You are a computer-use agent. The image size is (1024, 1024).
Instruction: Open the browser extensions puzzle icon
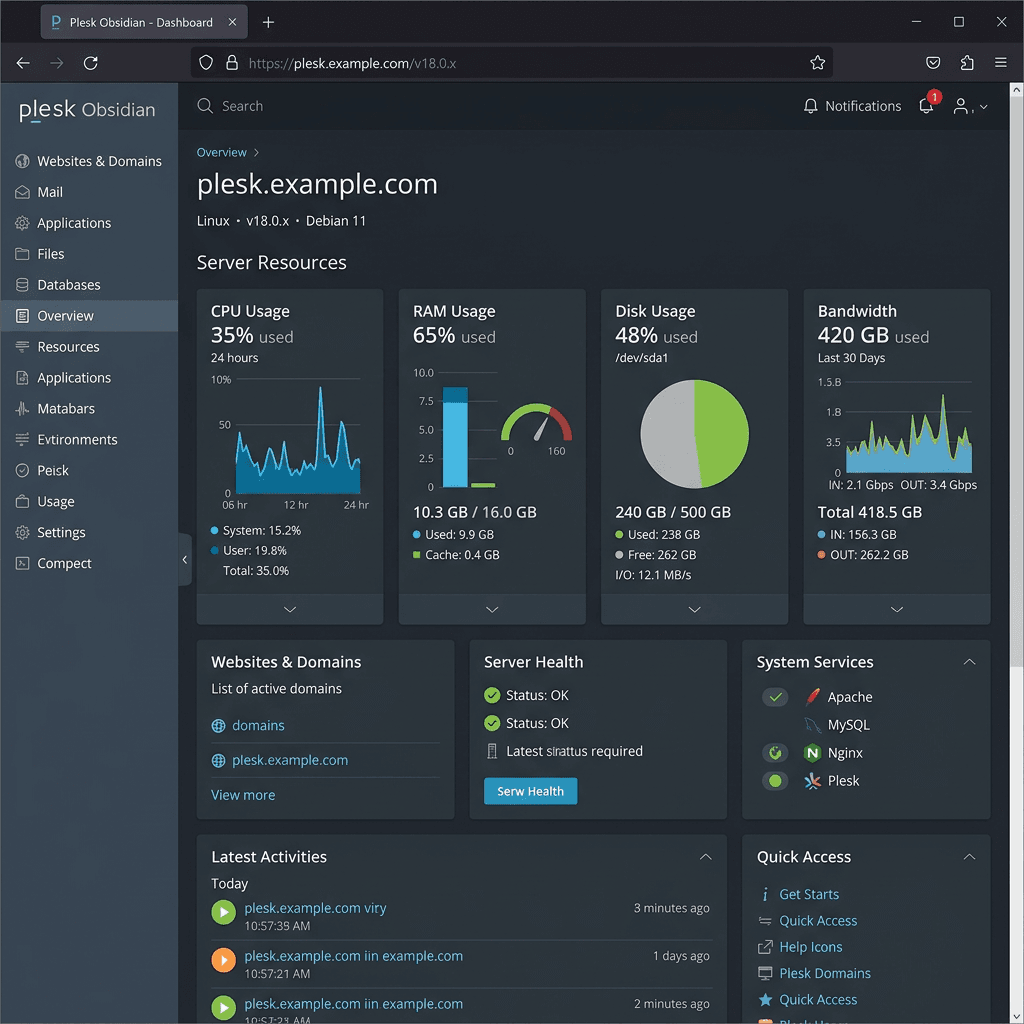tap(967, 63)
